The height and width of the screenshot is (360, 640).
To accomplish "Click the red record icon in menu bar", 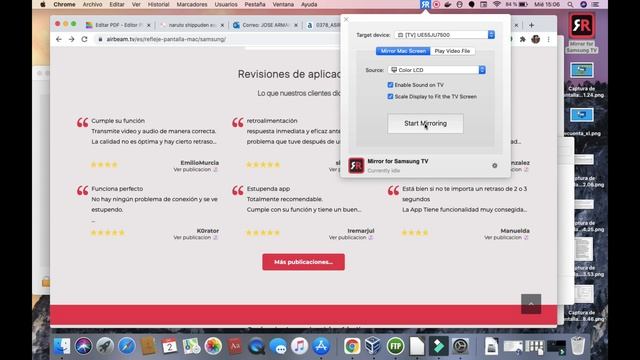I will [436, 4].
